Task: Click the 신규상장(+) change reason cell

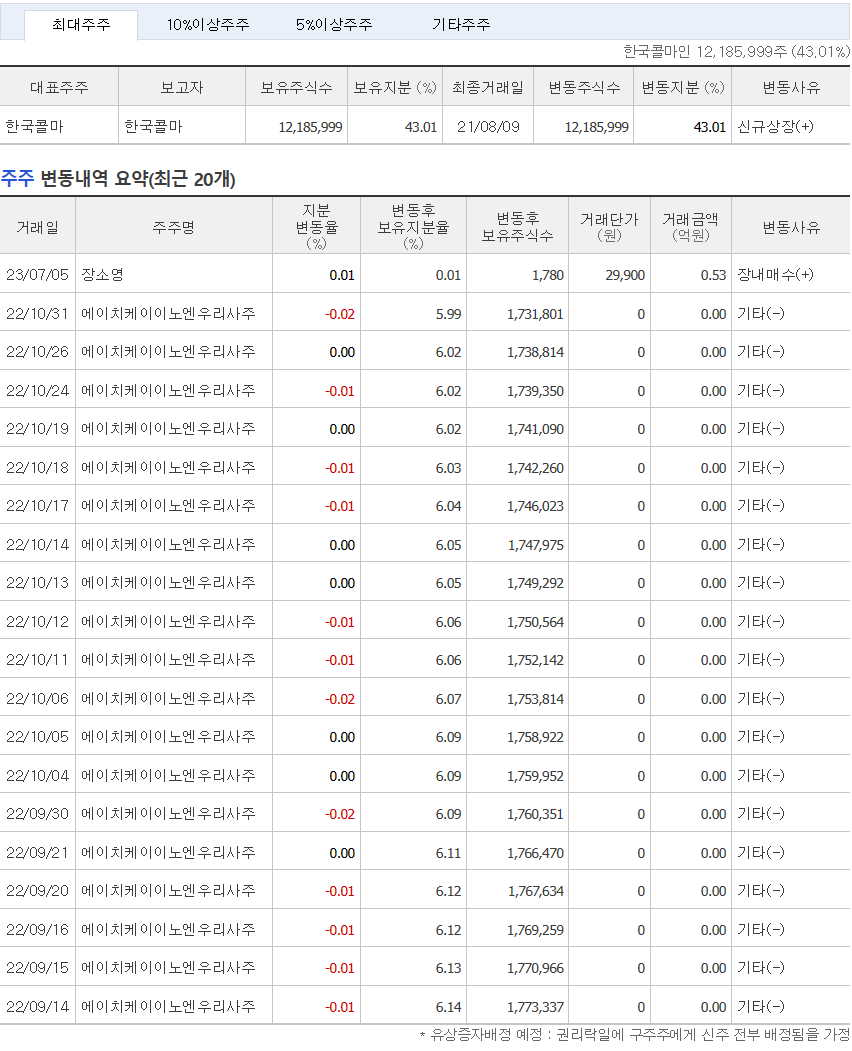Action: pyautogui.click(x=790, y=127)
